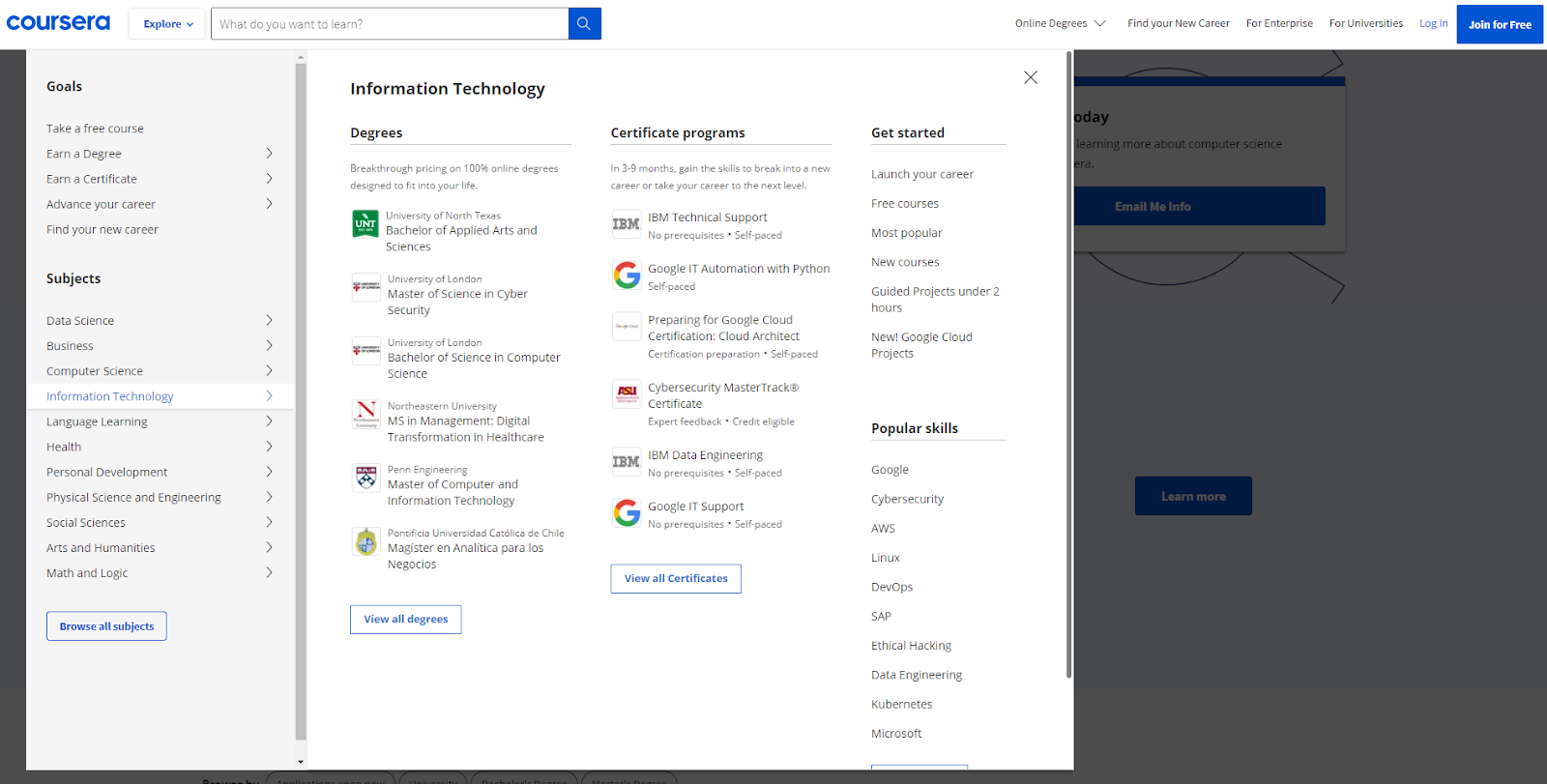Image resolution: width=1547 pixels, height=784 pixels.
Task: Click Launch your career link
Action: [x=922, y=174]
